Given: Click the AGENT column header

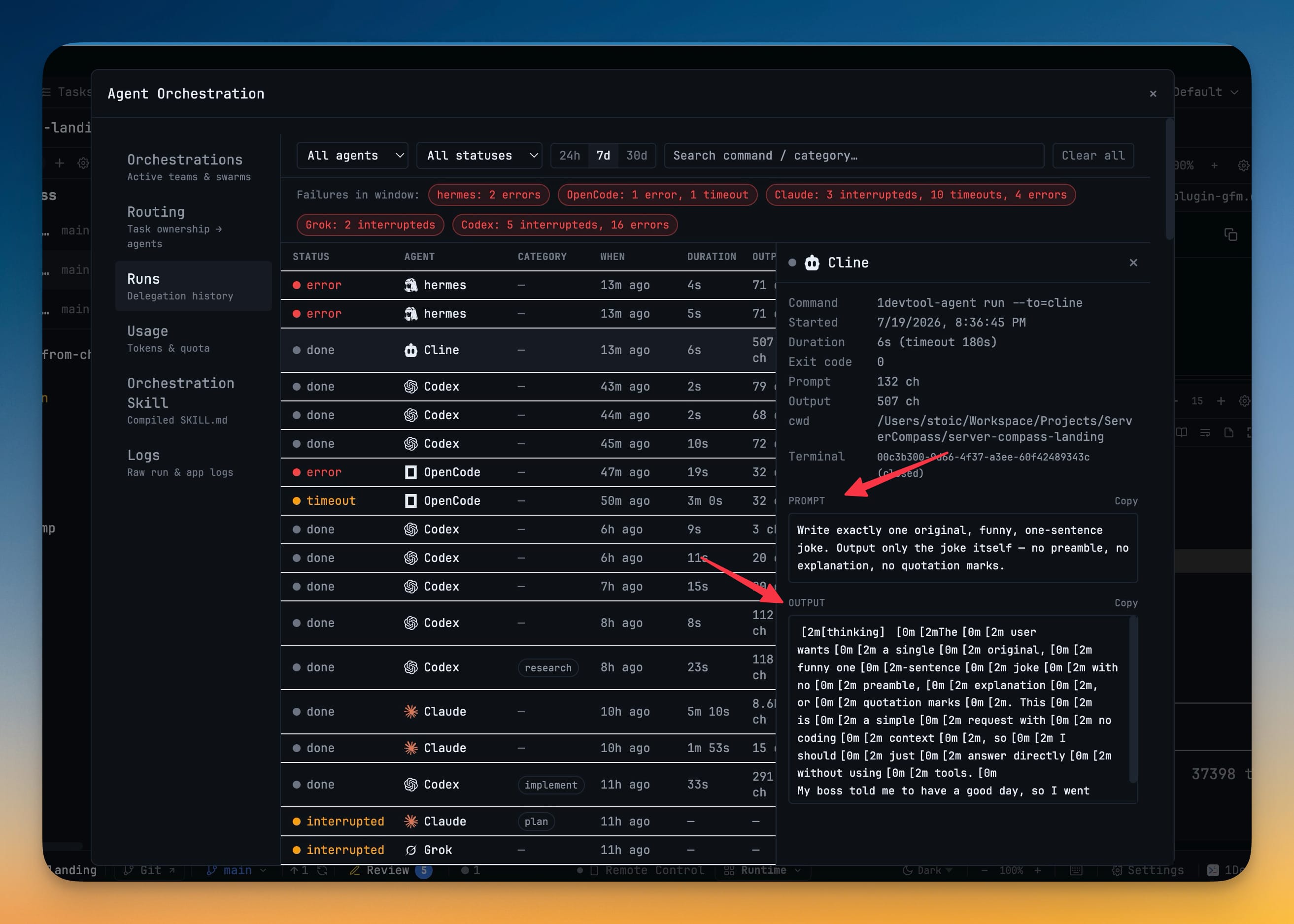Looking at the screenshot, I should tap(419, 257).
